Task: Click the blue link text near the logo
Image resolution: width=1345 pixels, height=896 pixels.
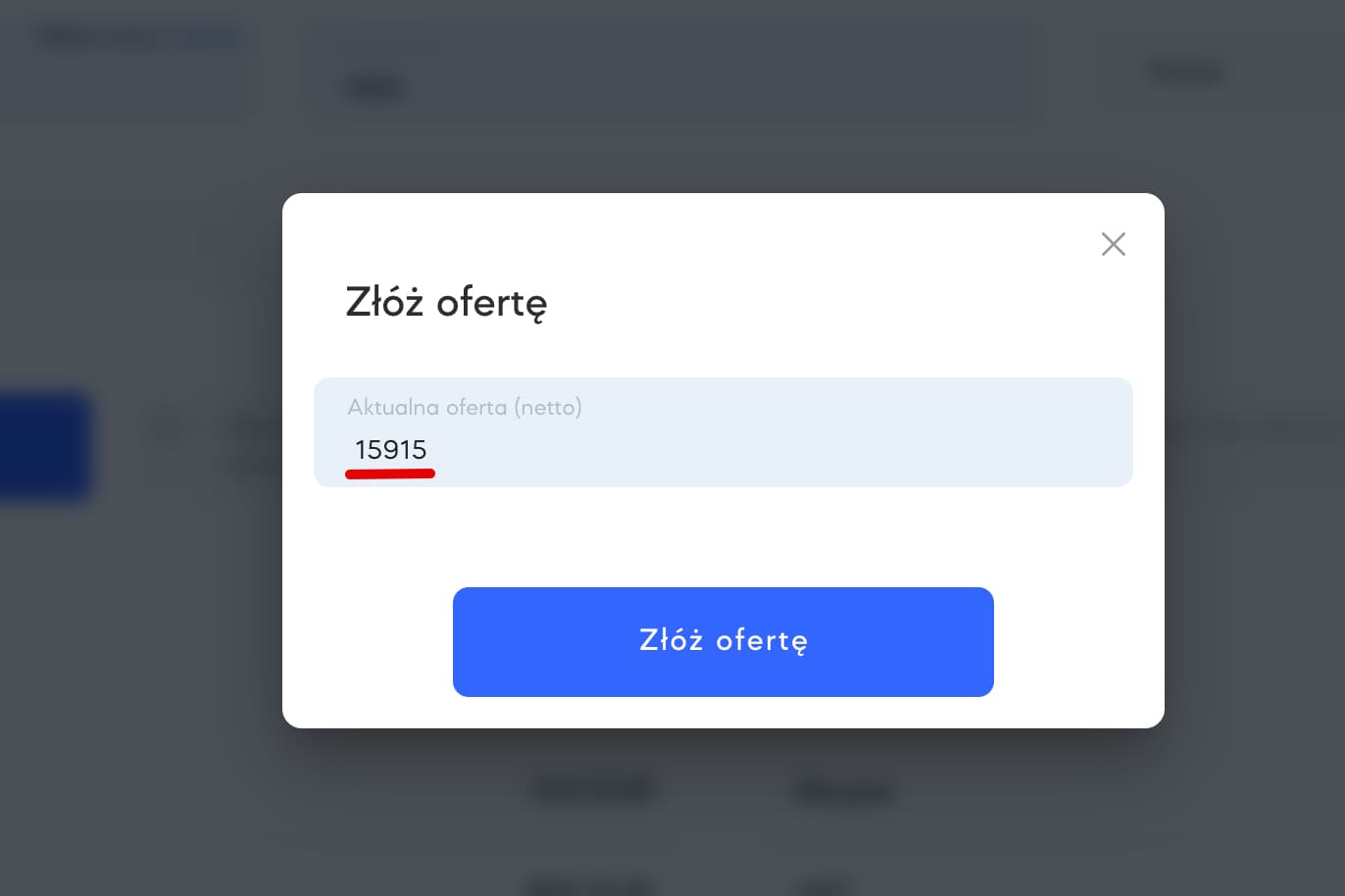Action: pyautogui.click(x=212, y=36)
